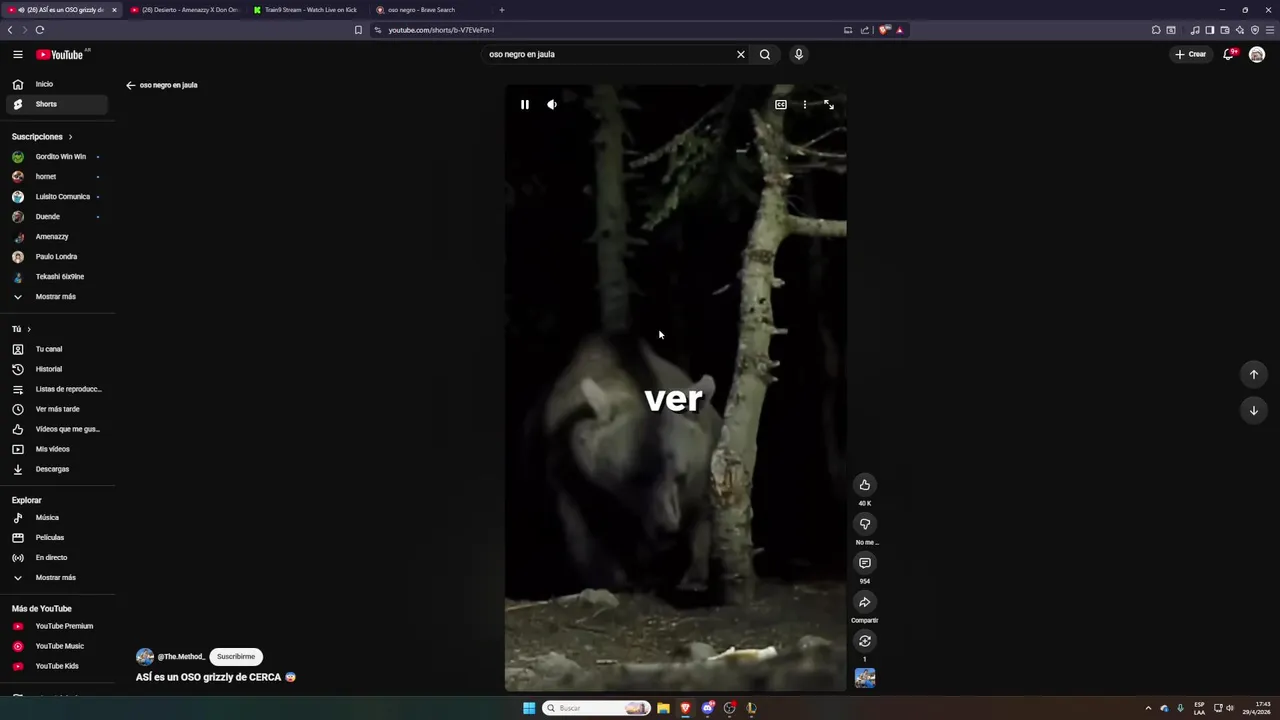
Task: Like the grizzly bear Short
Action: [x=865, y=485]
